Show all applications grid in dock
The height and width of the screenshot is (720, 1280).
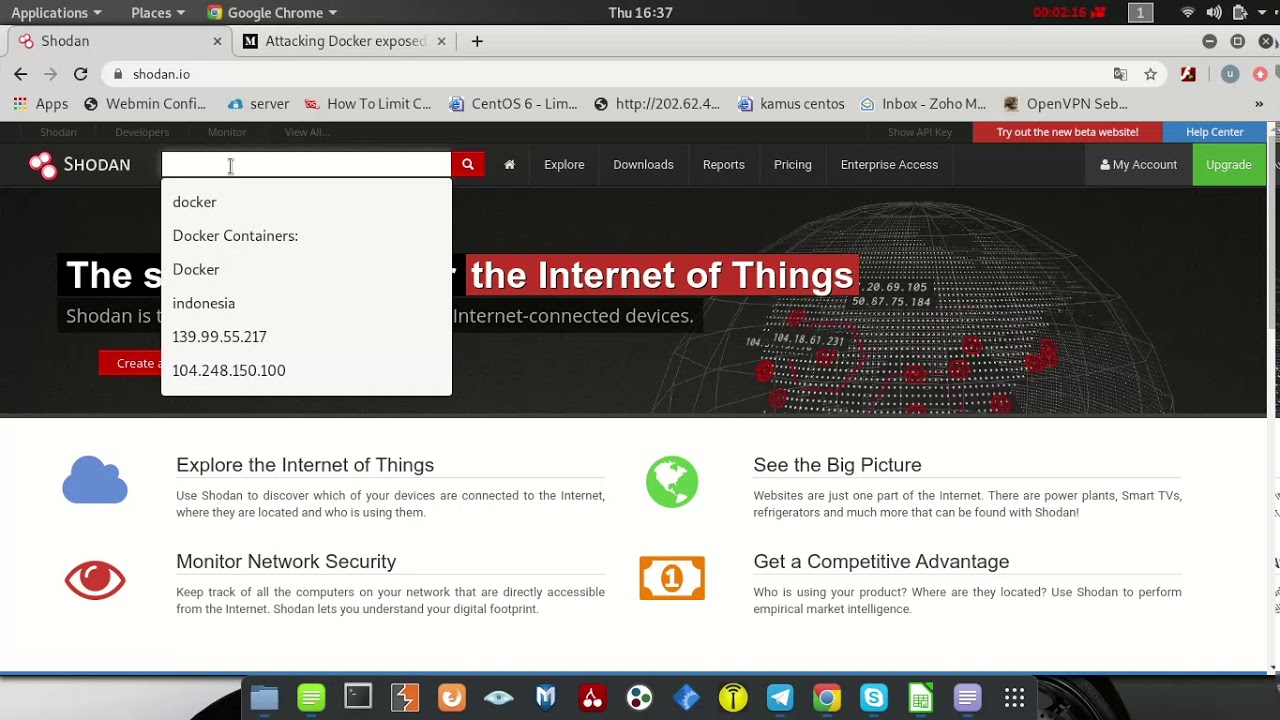(1014, 697)
